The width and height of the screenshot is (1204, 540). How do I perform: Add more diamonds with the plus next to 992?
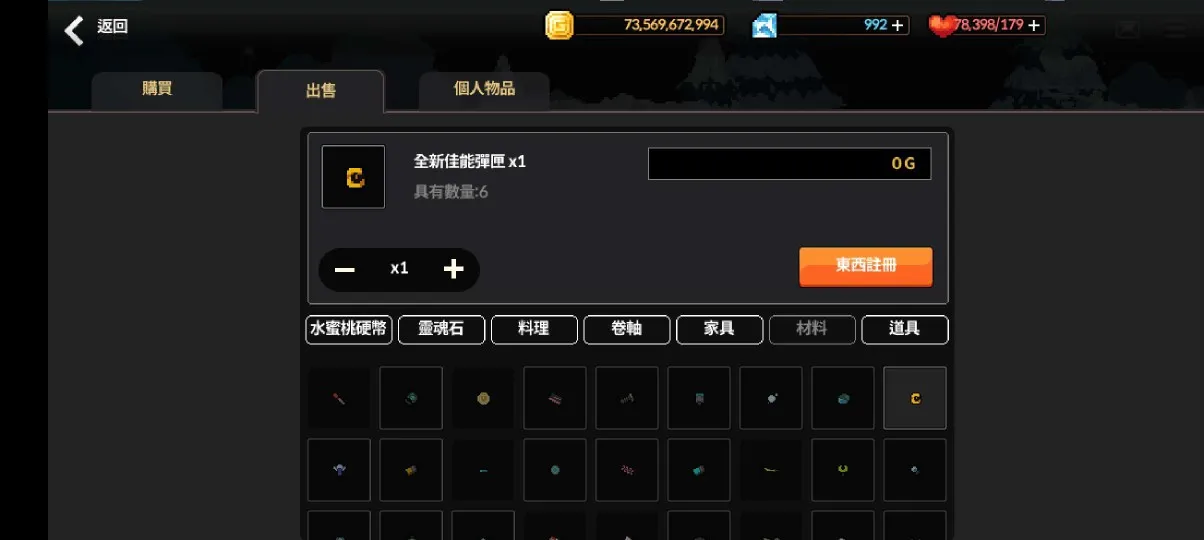[898, 25]
